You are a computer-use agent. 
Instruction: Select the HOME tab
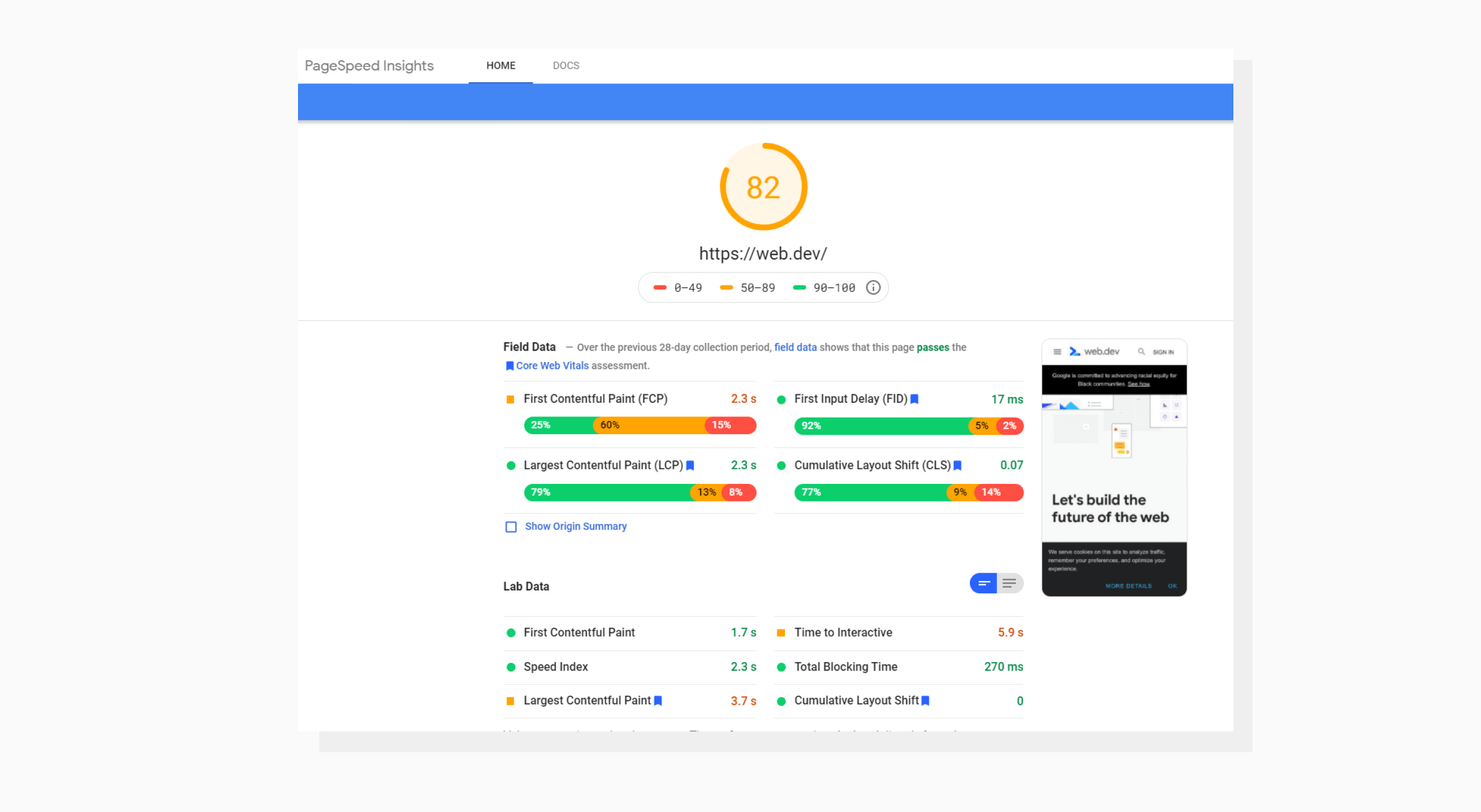[501, 66]
